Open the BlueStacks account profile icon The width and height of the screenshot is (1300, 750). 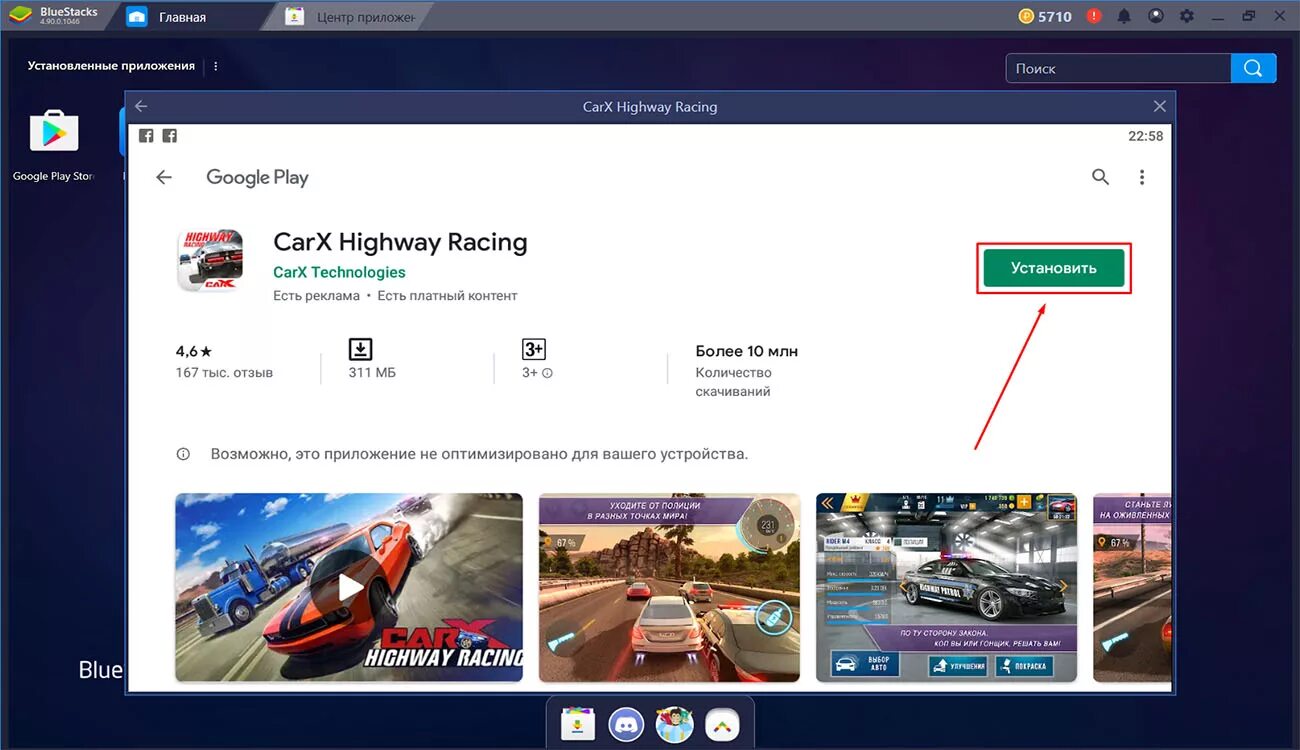(1156, 16)
